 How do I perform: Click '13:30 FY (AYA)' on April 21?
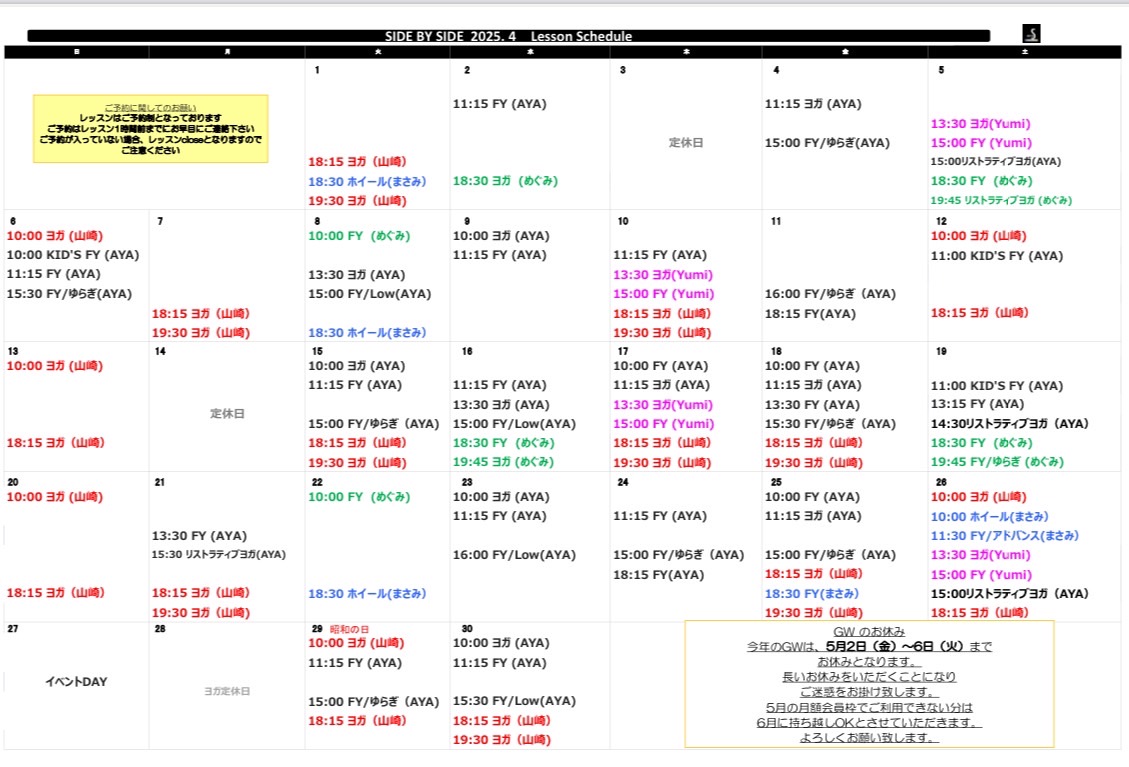coord(199,536)
